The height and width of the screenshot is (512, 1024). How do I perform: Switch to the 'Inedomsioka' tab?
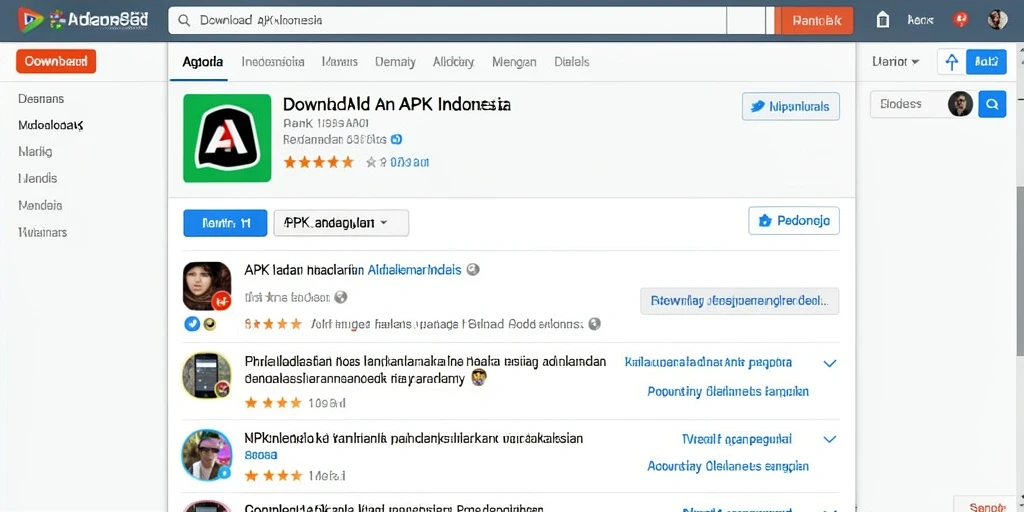coord(273,62)
